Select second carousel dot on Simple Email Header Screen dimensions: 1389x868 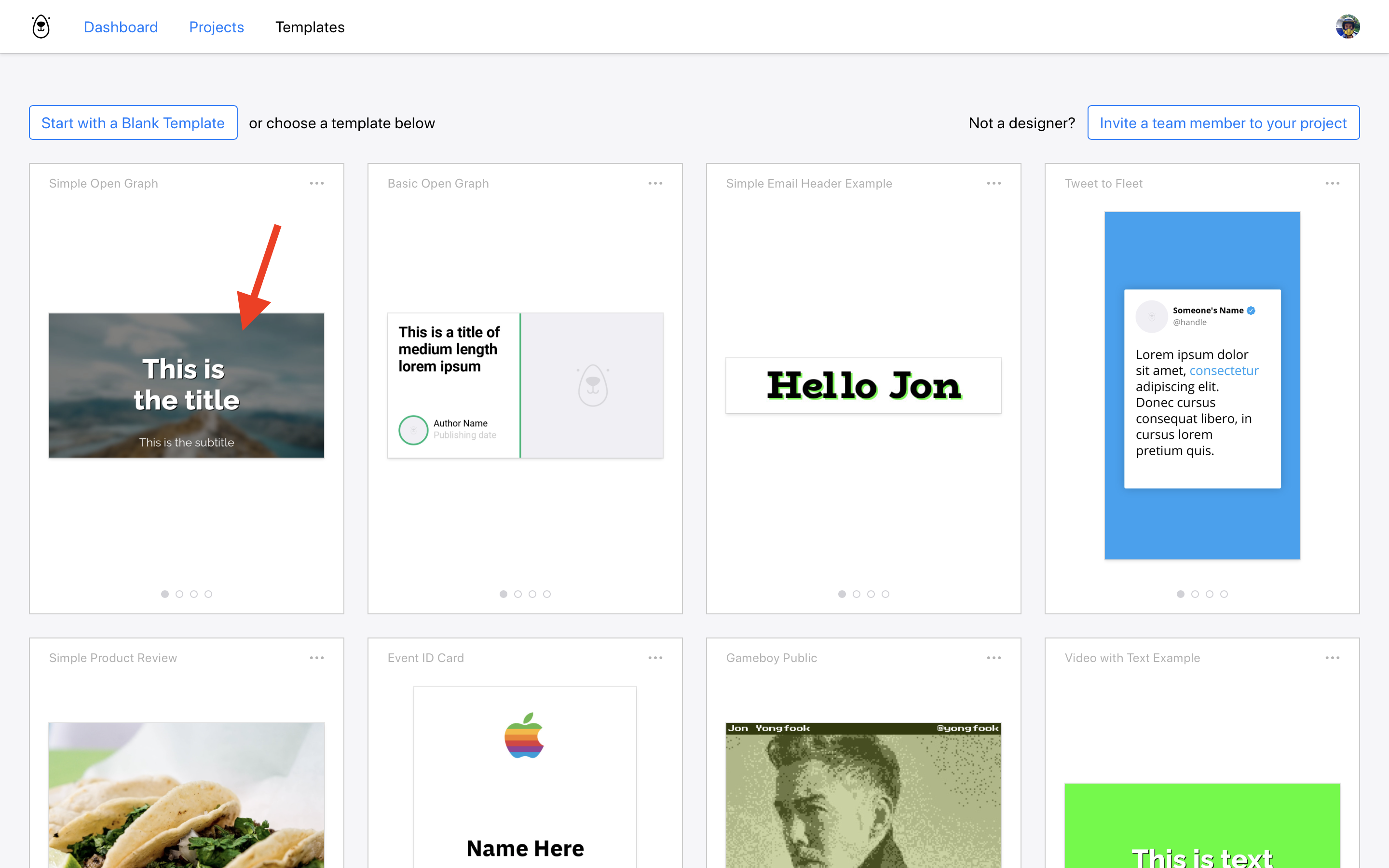tap(857, 594)
